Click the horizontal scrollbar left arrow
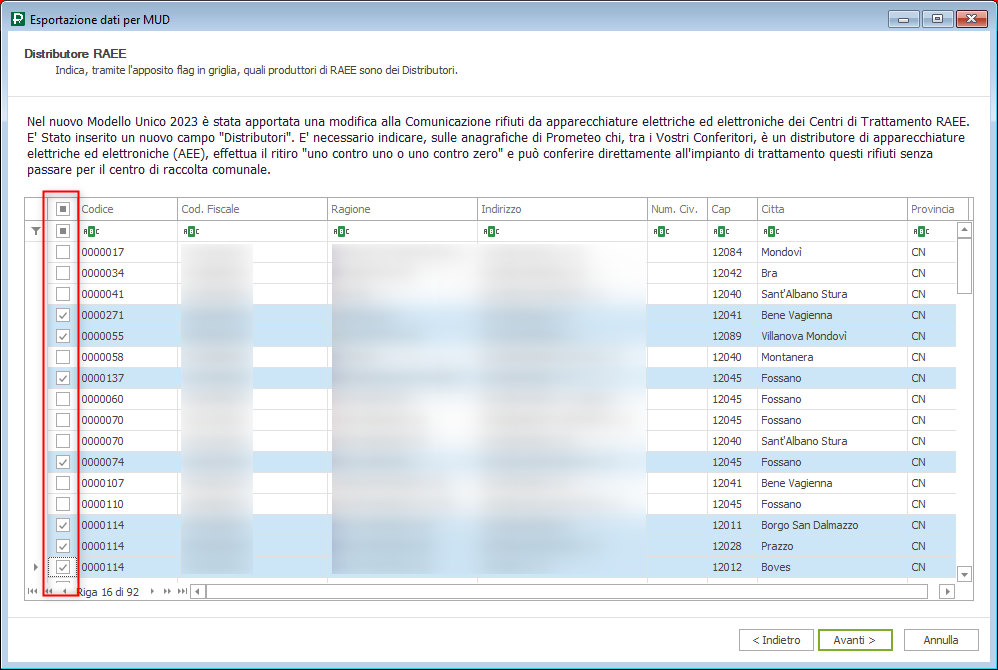 pos(198,592)
